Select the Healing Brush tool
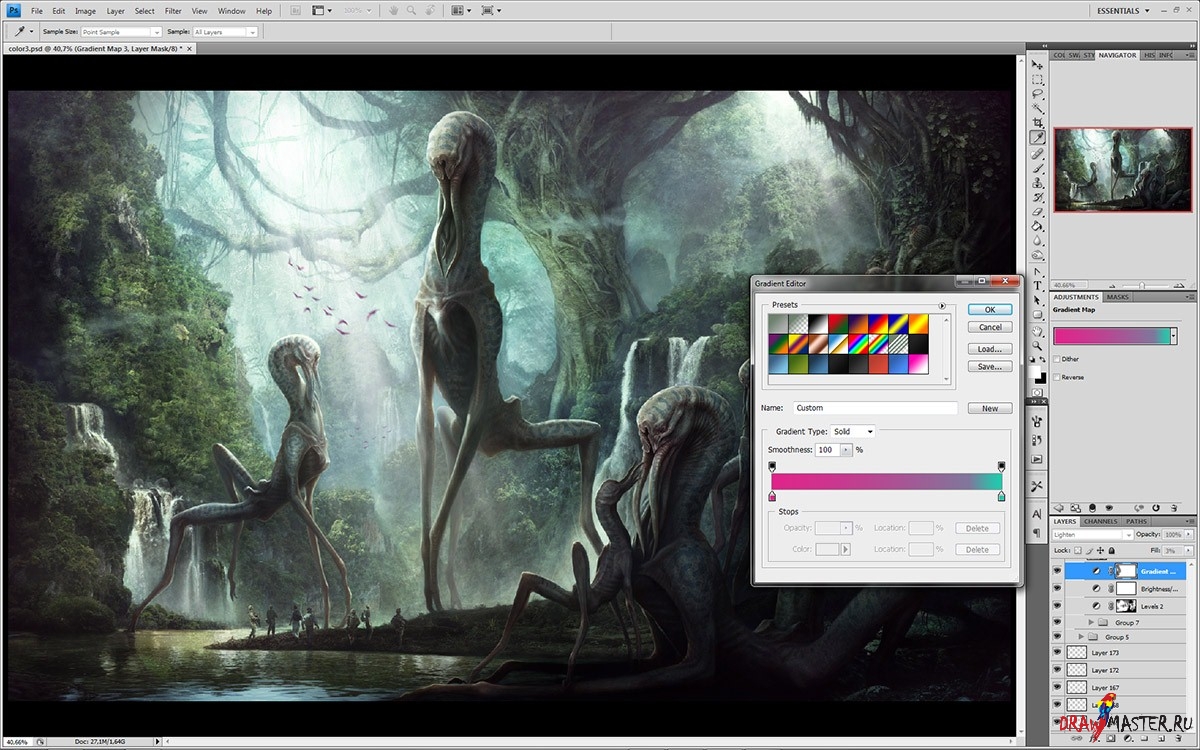This screenshot has height=750, width=1200. coord(1037,154)
